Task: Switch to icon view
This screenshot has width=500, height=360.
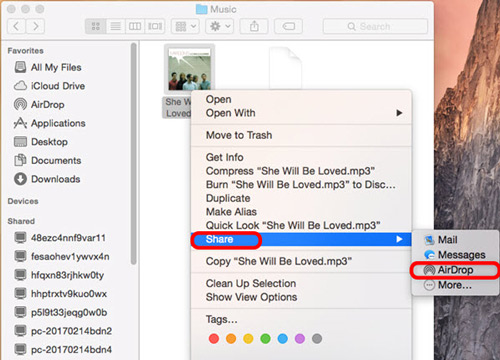Action: [x=96, y=26]
